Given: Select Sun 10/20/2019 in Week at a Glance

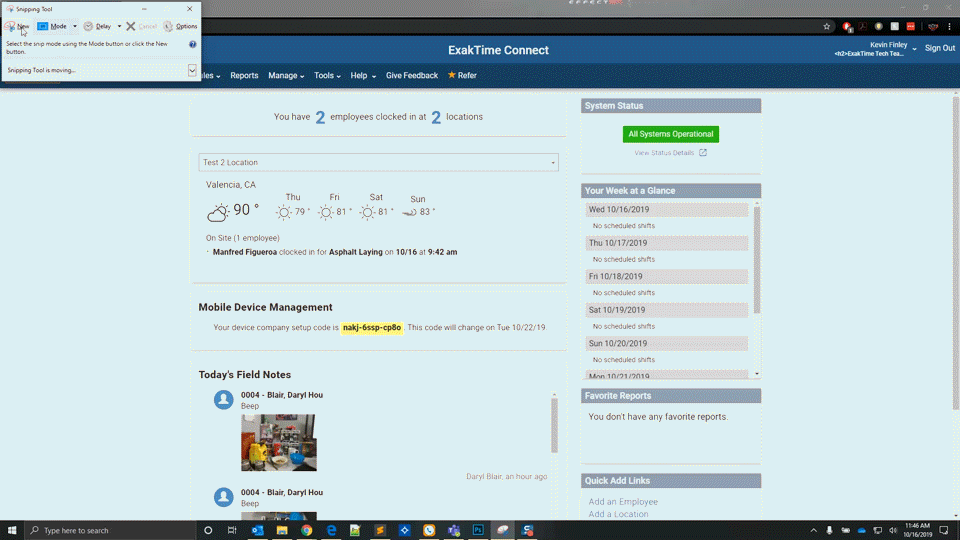Looking at the screenshot, I should click(666, 343).
